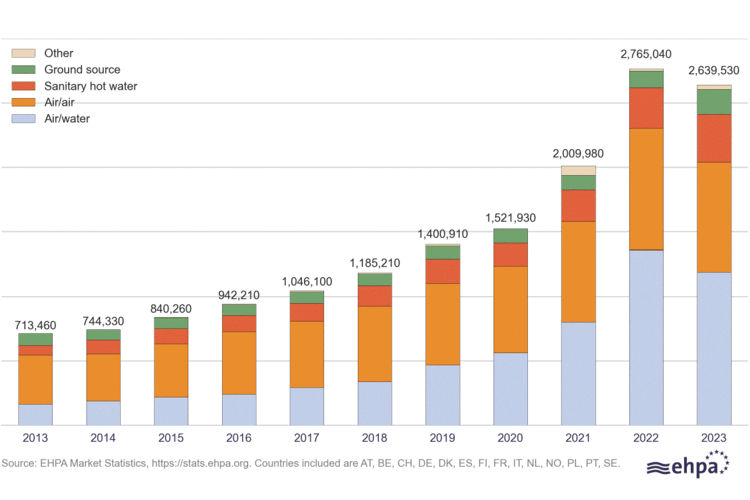The height and width of the screenshot is (500, 750).
Task: Click the Air/air legend color swatch
Action: pyautogui.click(x=24, y=103)
